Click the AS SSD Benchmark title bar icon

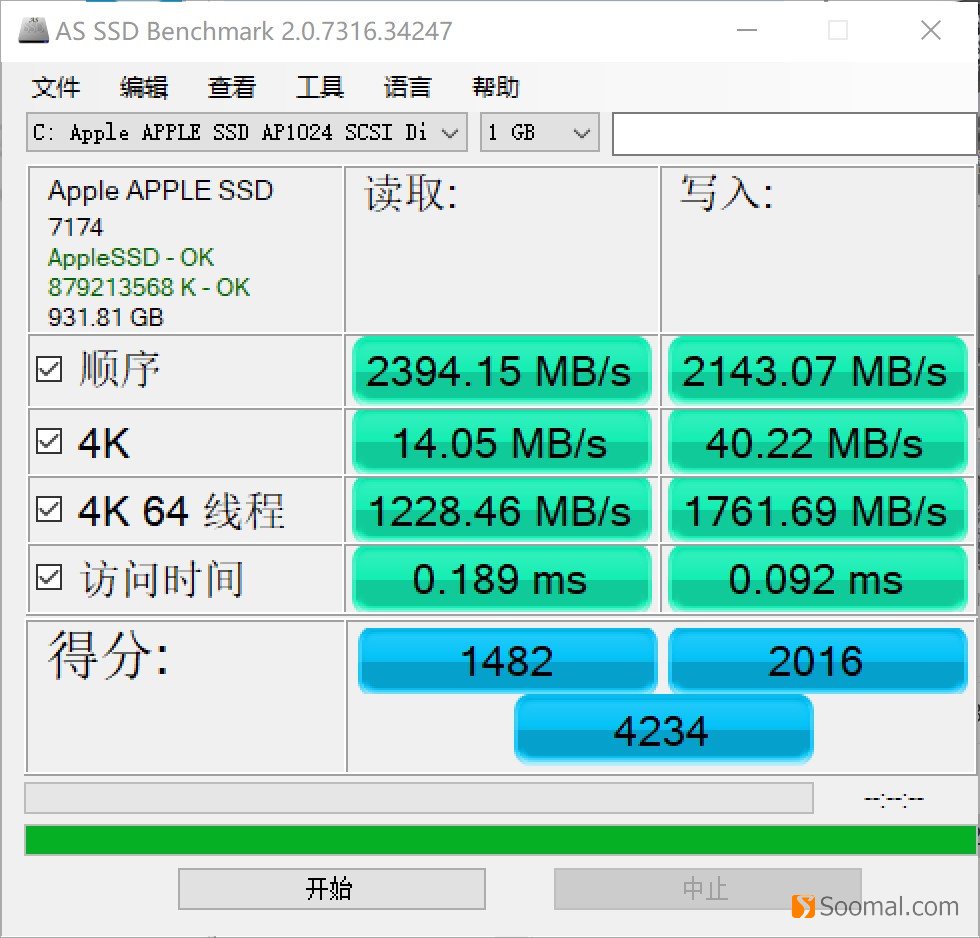point(33,31)
